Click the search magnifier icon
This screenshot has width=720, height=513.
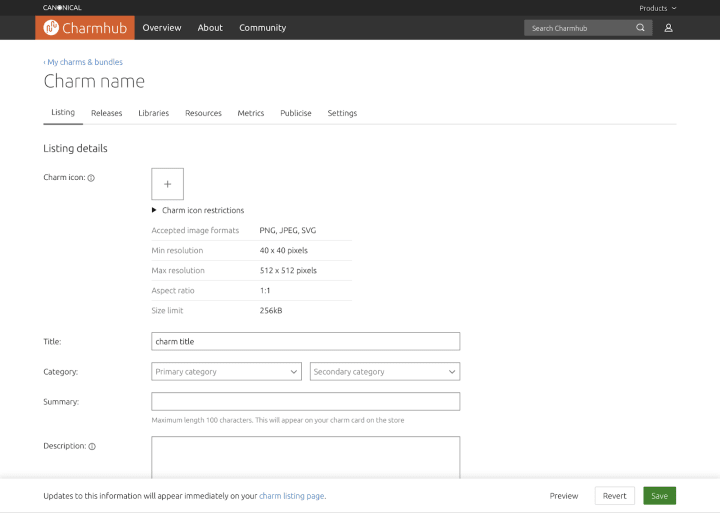click(640, 28)
